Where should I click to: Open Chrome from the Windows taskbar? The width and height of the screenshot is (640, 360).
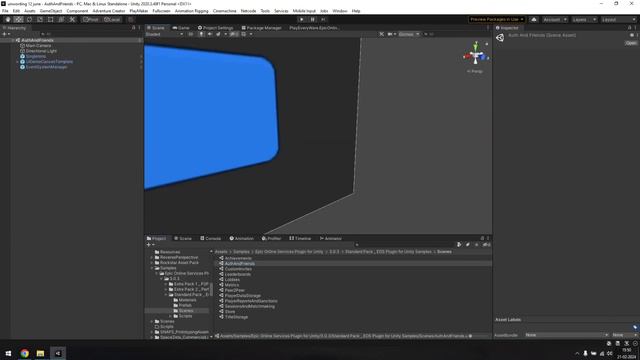pyautogui.click(x=24, y=353)
